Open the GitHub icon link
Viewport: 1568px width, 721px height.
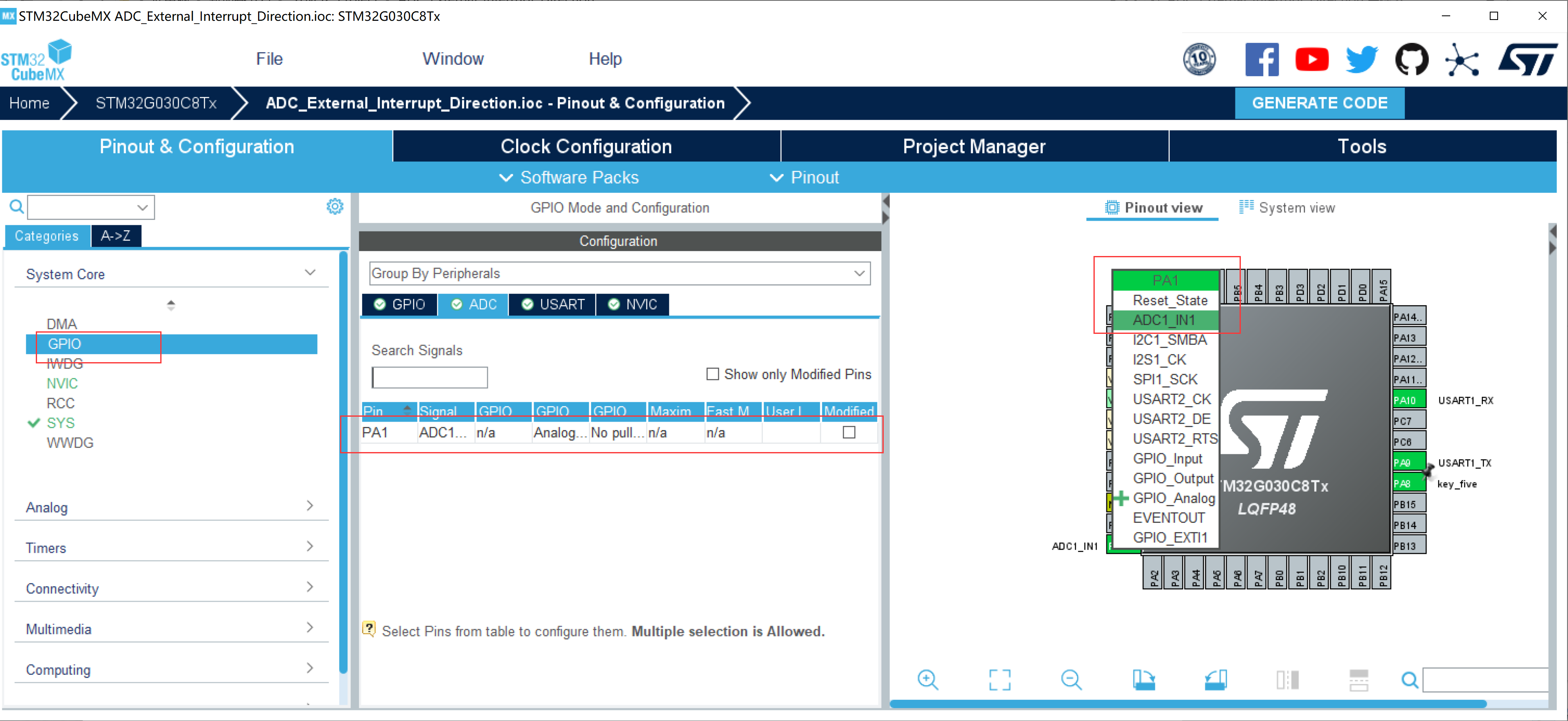click(1411, 60)
